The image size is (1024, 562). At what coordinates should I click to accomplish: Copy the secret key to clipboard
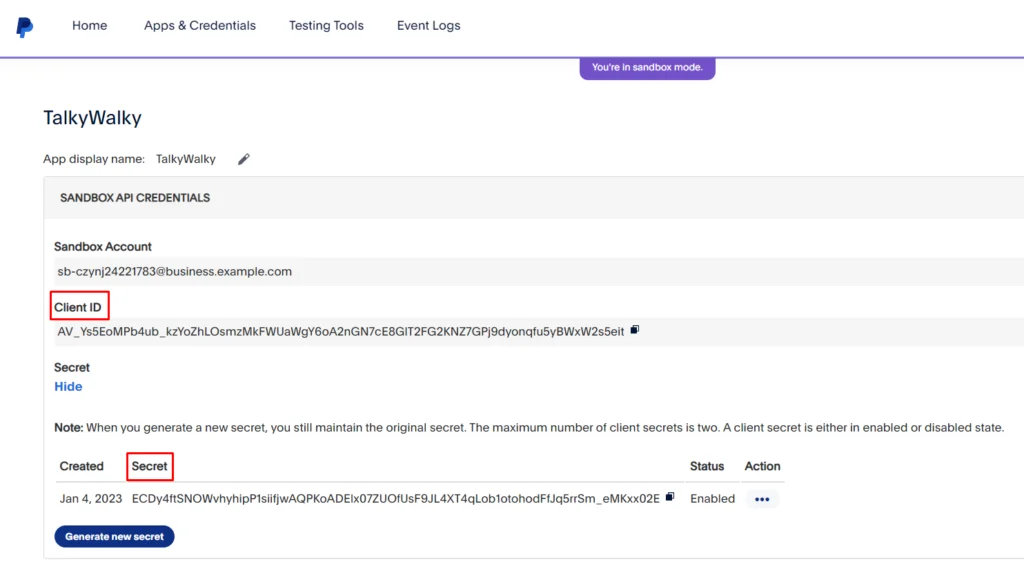tap(670, 497)
